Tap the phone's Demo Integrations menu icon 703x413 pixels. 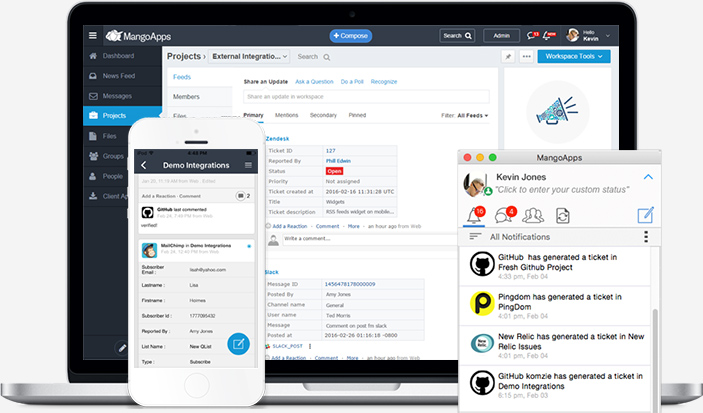tap(248, 165)
